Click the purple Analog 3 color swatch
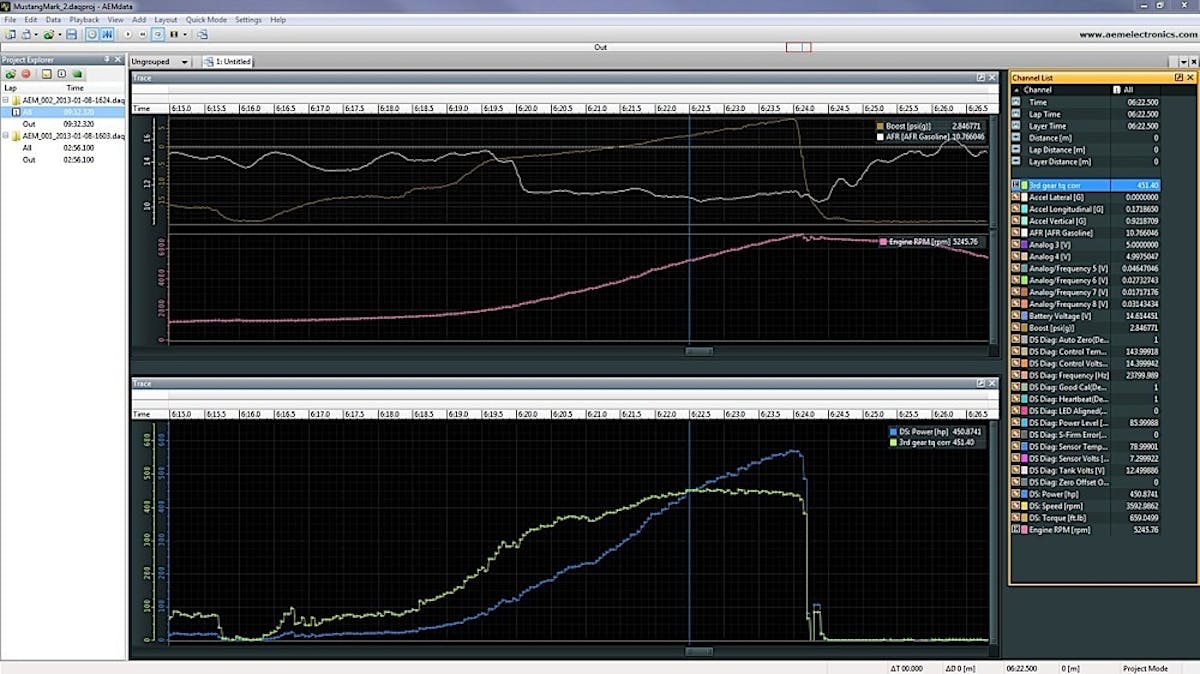The image size is (1200, 674). pos(1024,244)
